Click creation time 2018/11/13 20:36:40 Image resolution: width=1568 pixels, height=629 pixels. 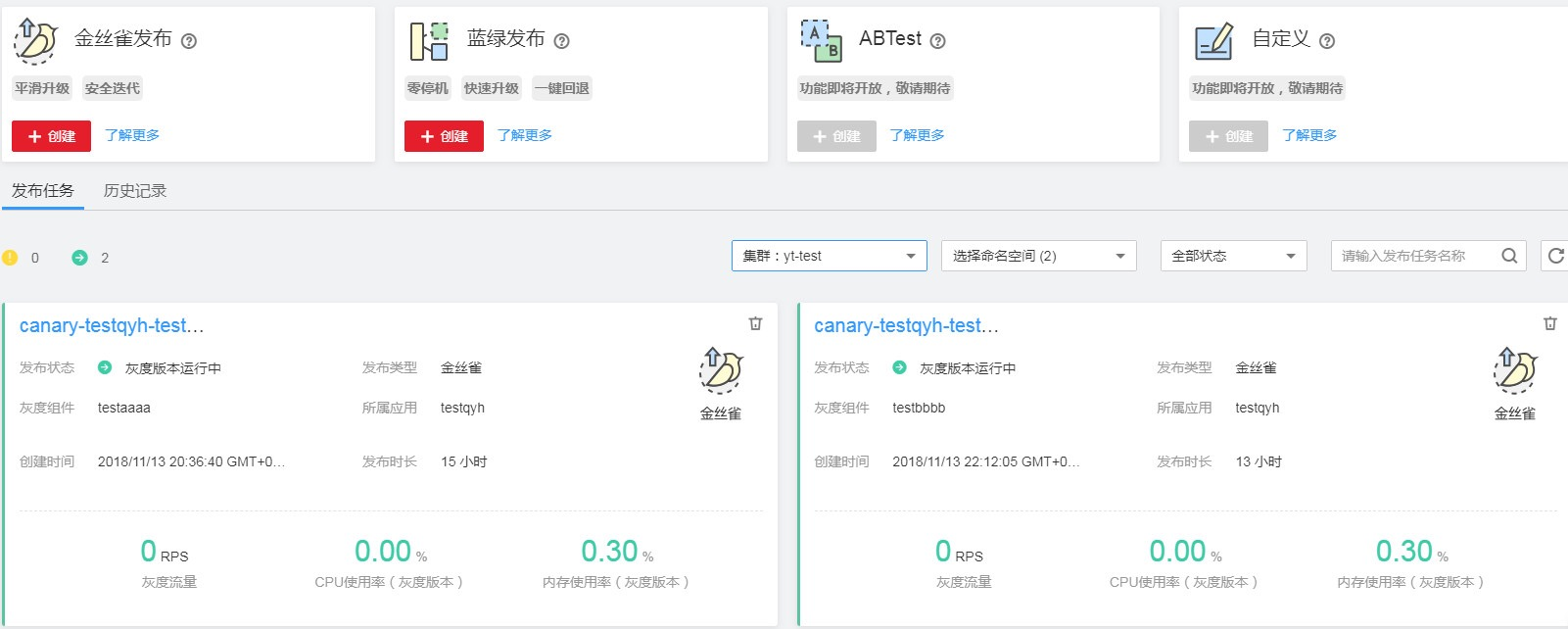pos(191,461)
